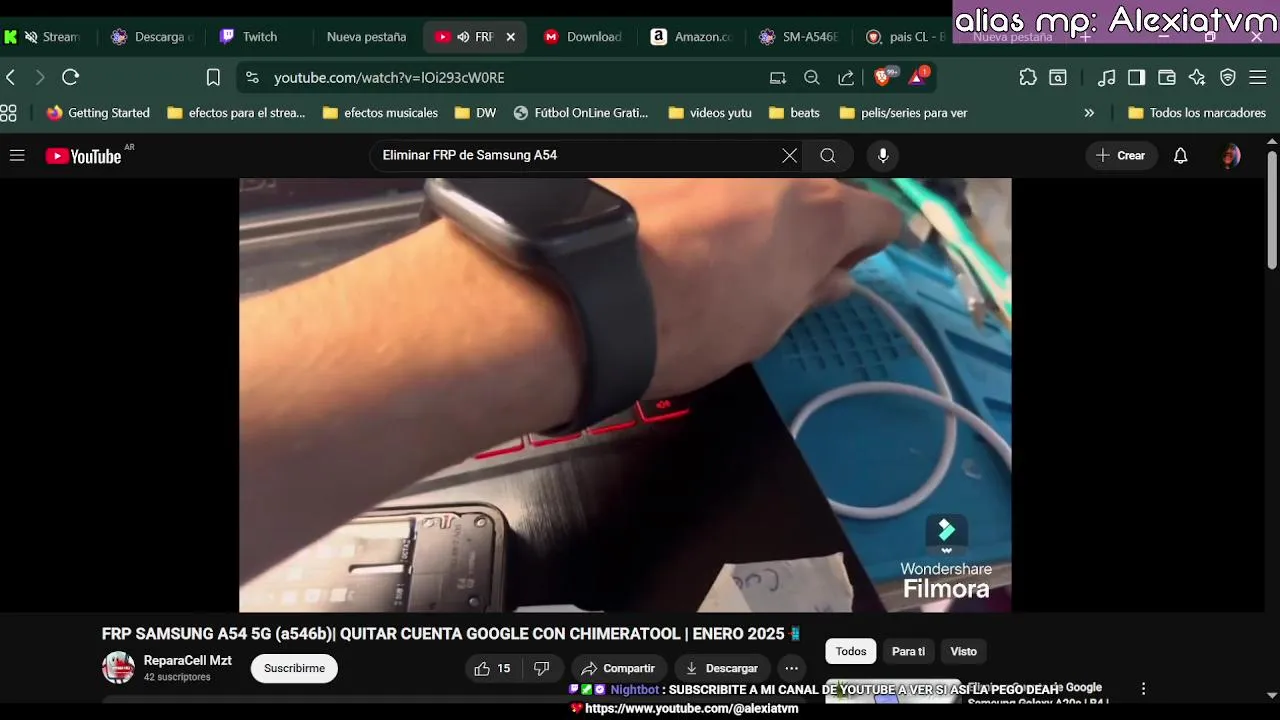Open the browser hamburger main menu
Viewport: 1280px width, 720px height.
tap(1259, 77)
